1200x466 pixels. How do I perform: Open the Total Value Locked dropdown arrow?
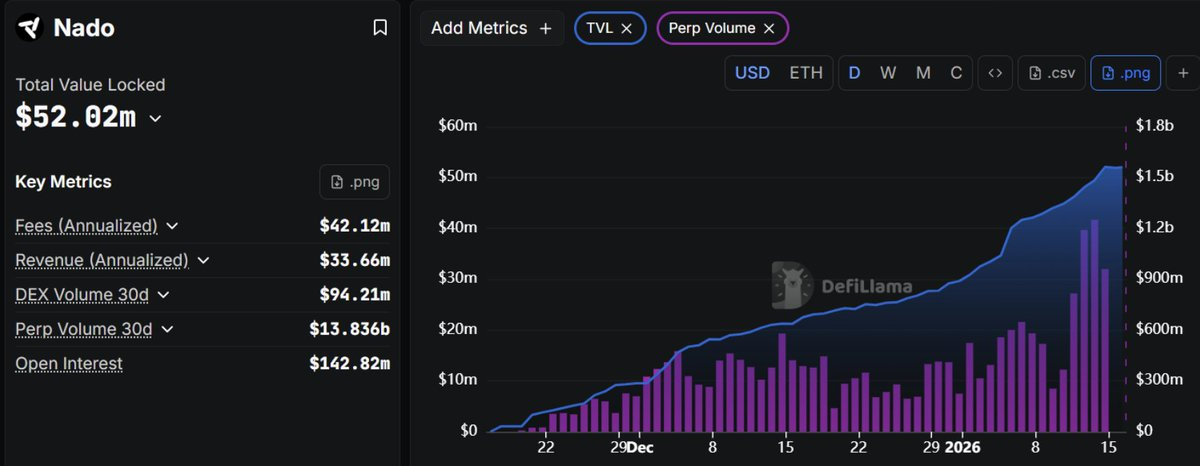point(155,118)
